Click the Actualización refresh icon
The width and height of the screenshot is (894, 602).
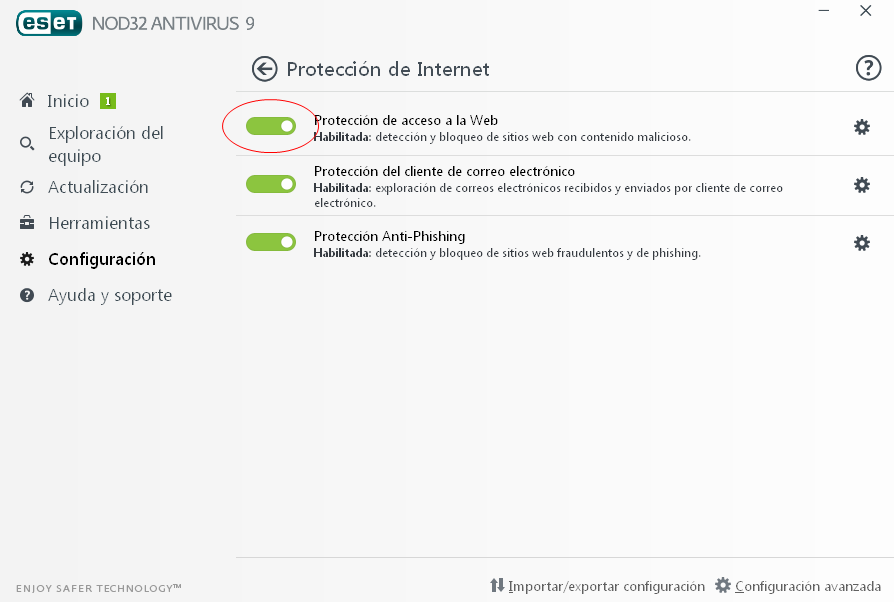pyautogui.click(x=26, y=187)
